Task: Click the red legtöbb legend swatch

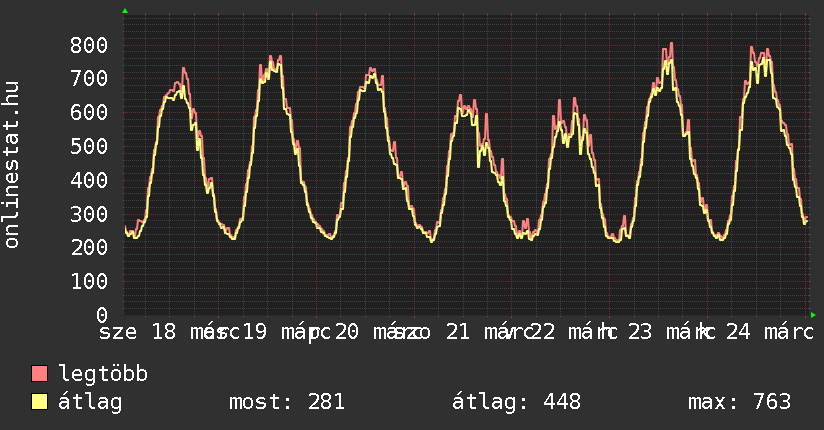Action: pyautogui.click(x=40, y=375)
